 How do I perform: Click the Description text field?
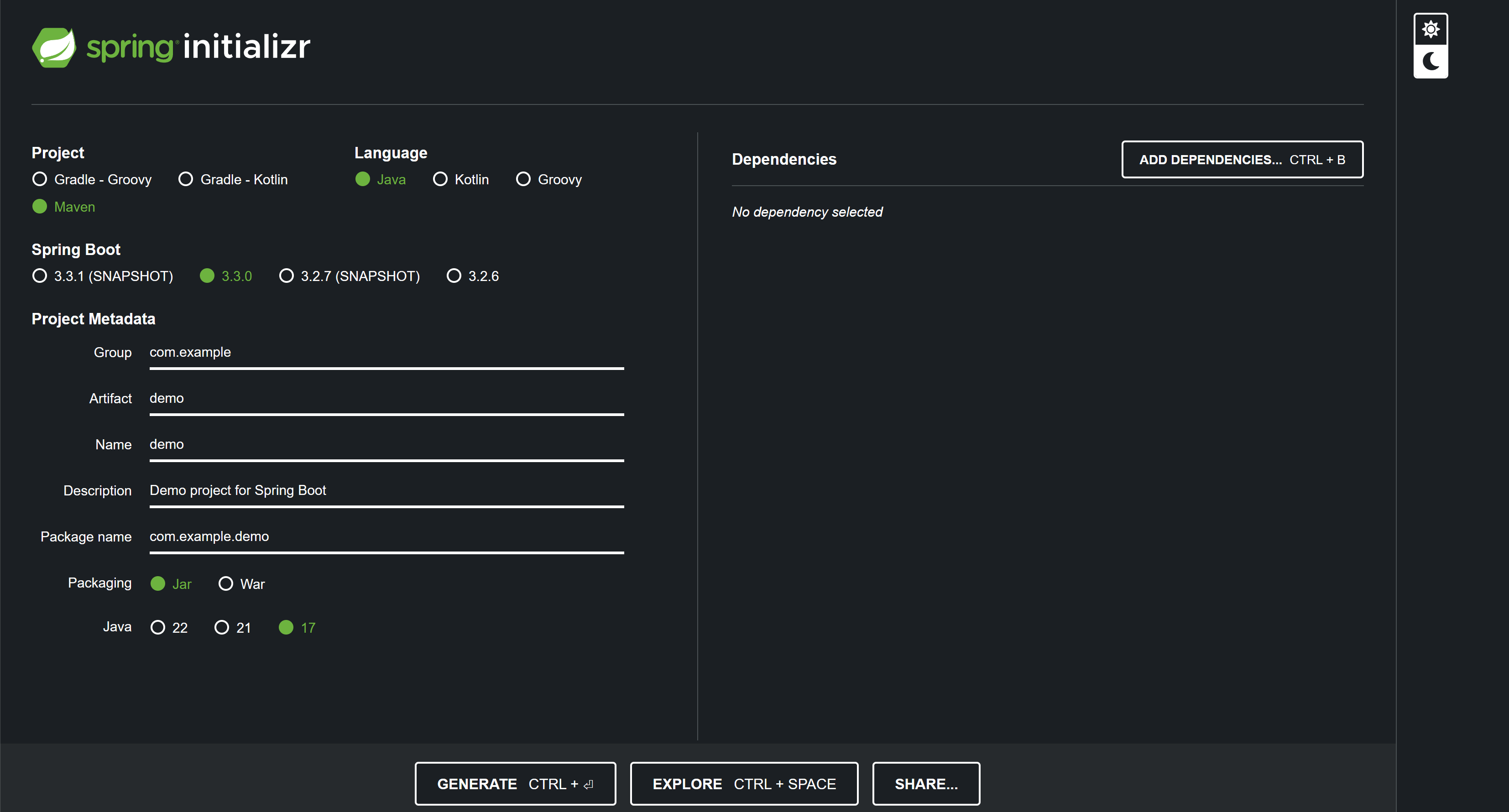point(386,490)
